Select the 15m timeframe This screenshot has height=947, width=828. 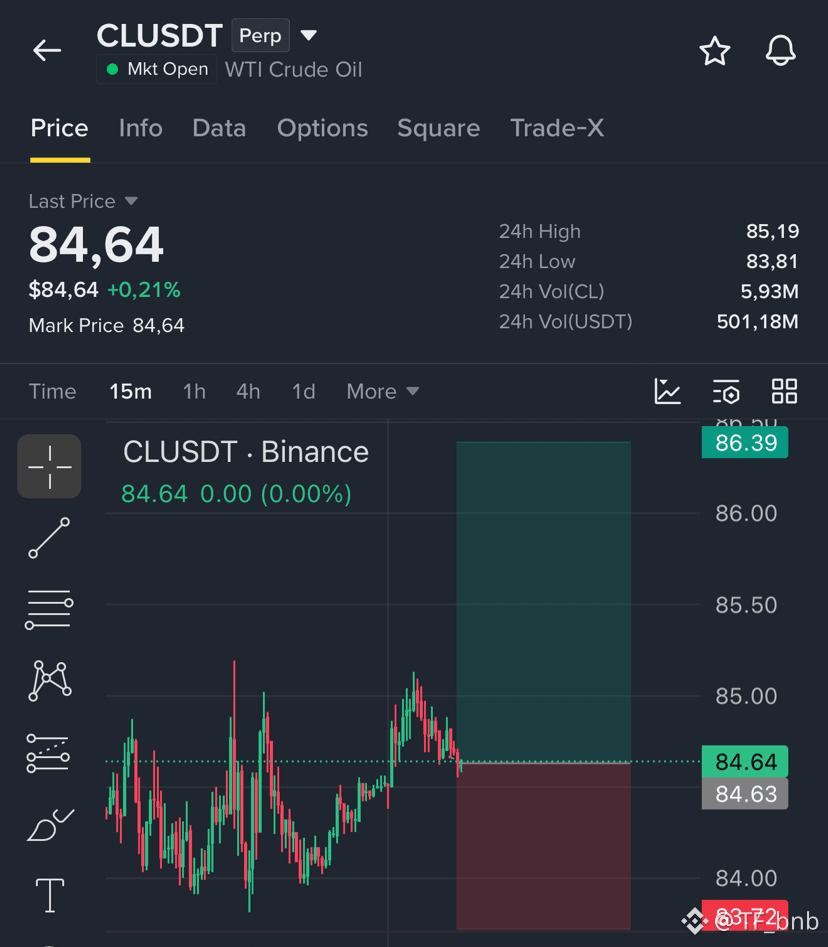coord(130,391)
